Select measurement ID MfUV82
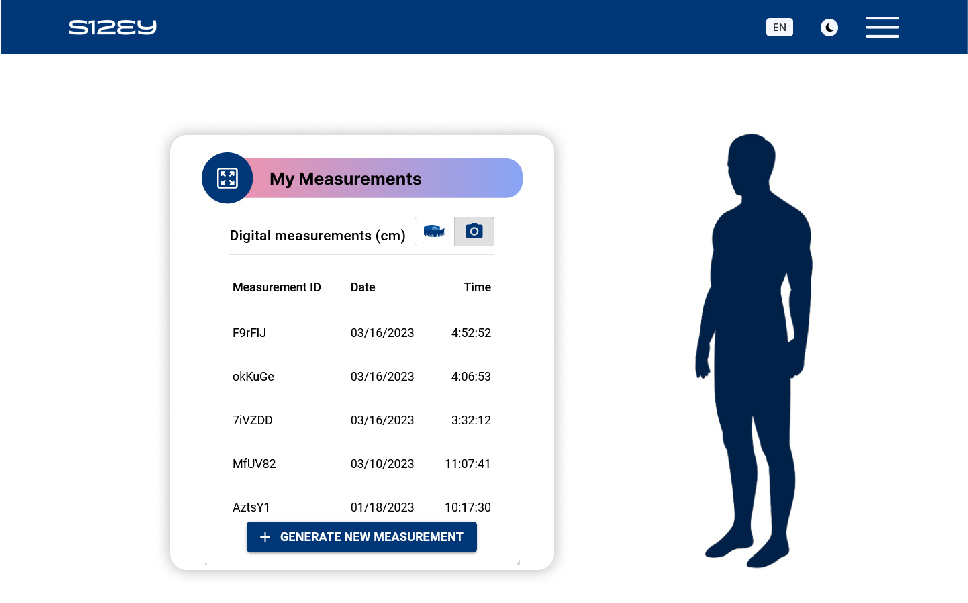Screen dimensions: 968x603 (x=254, y=464)
